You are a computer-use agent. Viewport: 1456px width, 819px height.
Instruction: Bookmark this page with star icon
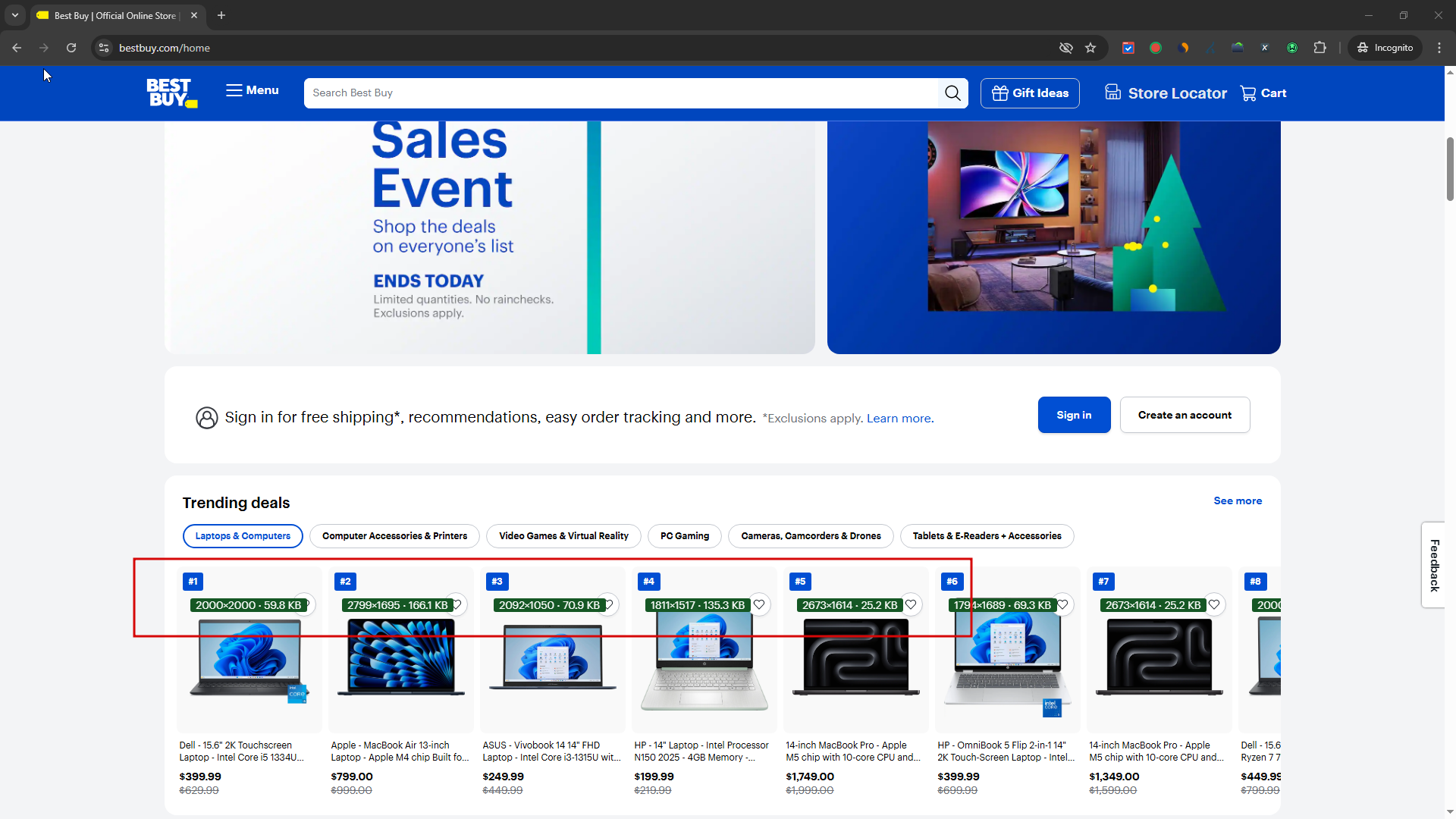(x=1090, y=48)
